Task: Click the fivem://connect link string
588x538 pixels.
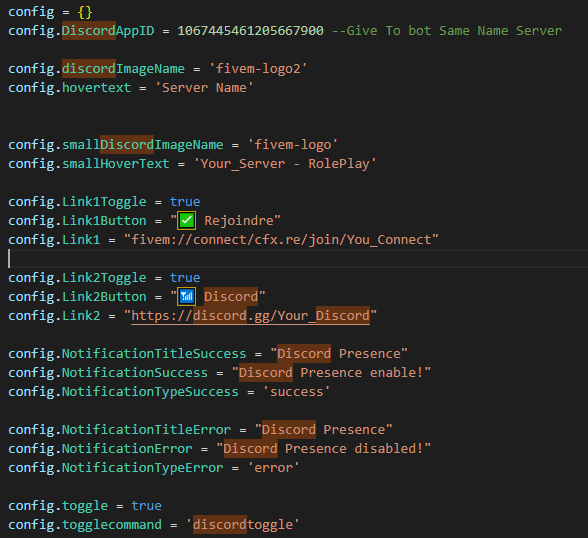Action: pos(281,240)
